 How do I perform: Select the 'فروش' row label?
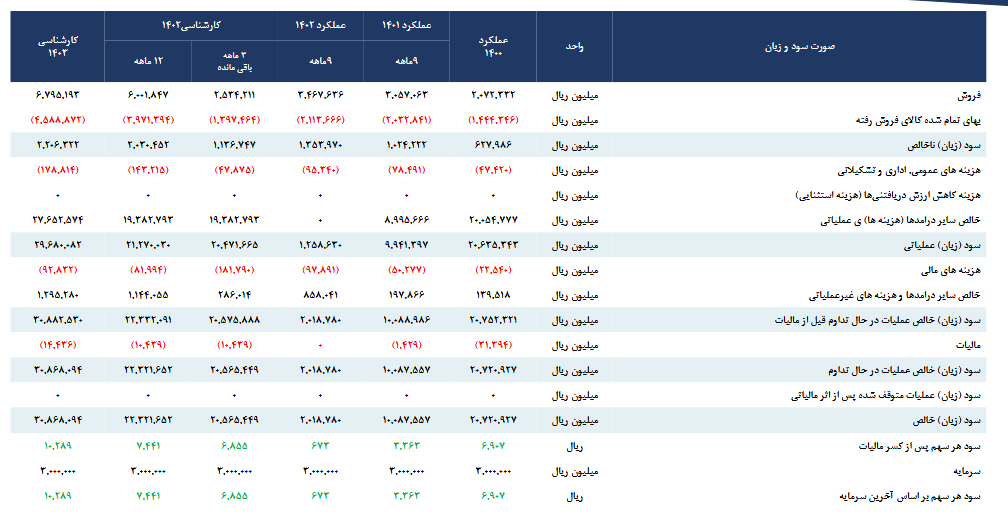969,96
